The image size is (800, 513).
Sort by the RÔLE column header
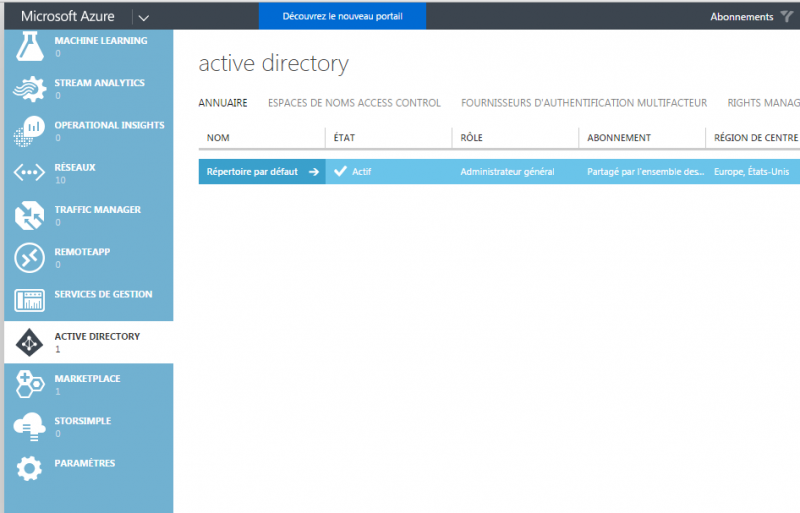[x=471, y=138]
